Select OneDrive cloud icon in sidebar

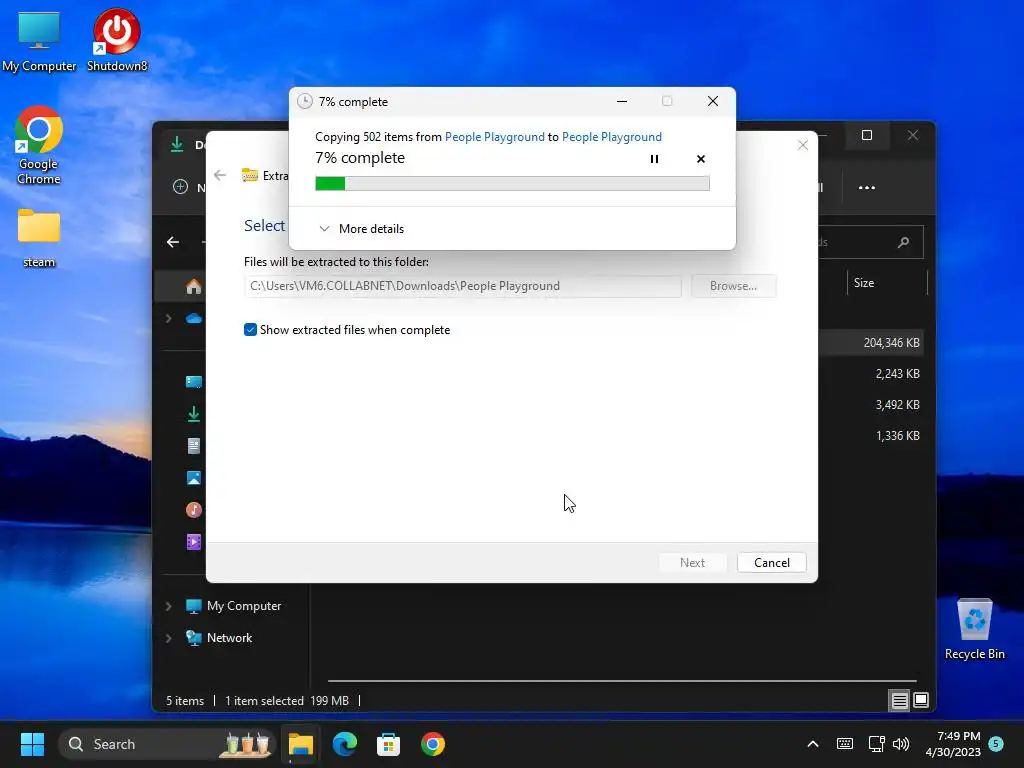pos(194,319)
